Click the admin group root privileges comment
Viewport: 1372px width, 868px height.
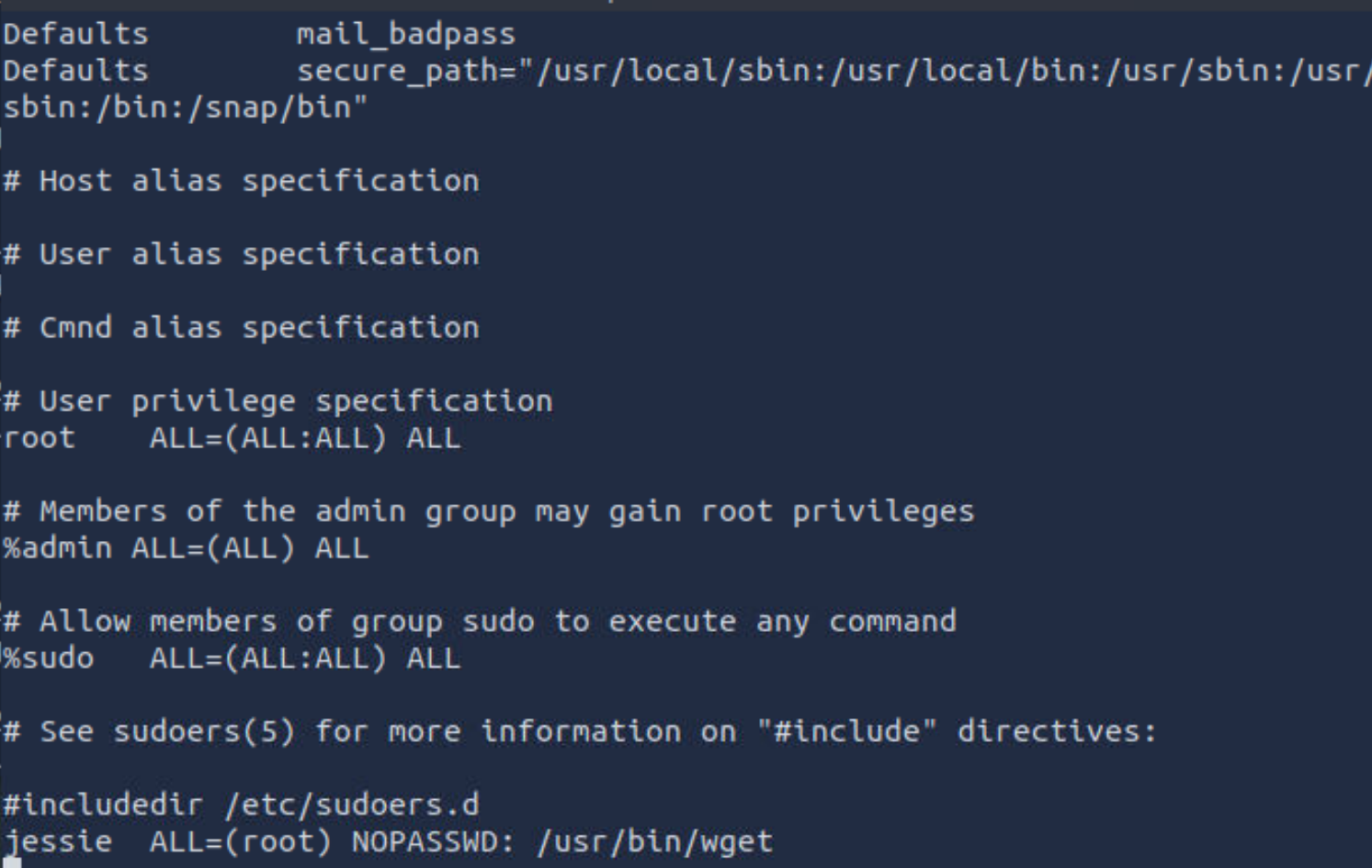click(x=488, y=512)
